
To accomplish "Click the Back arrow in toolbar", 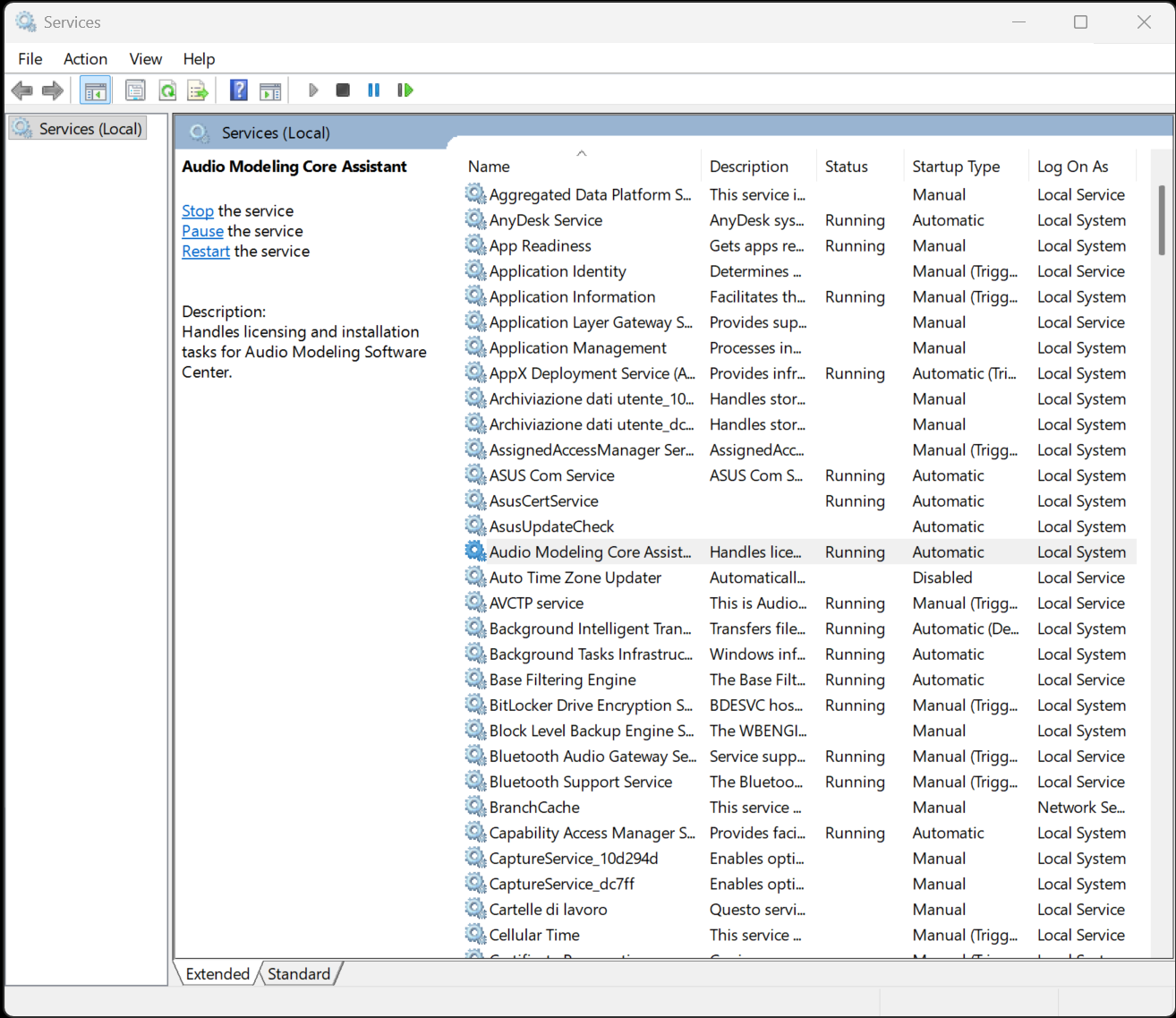I will (22, 90).
